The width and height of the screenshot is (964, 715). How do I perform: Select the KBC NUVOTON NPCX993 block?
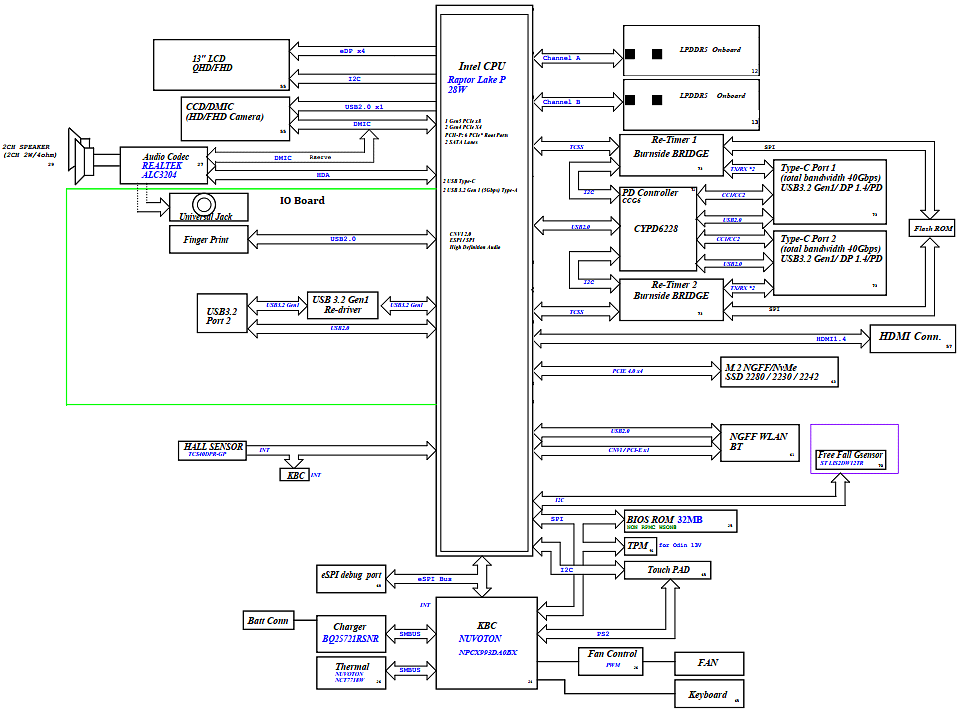click(487, 643)
